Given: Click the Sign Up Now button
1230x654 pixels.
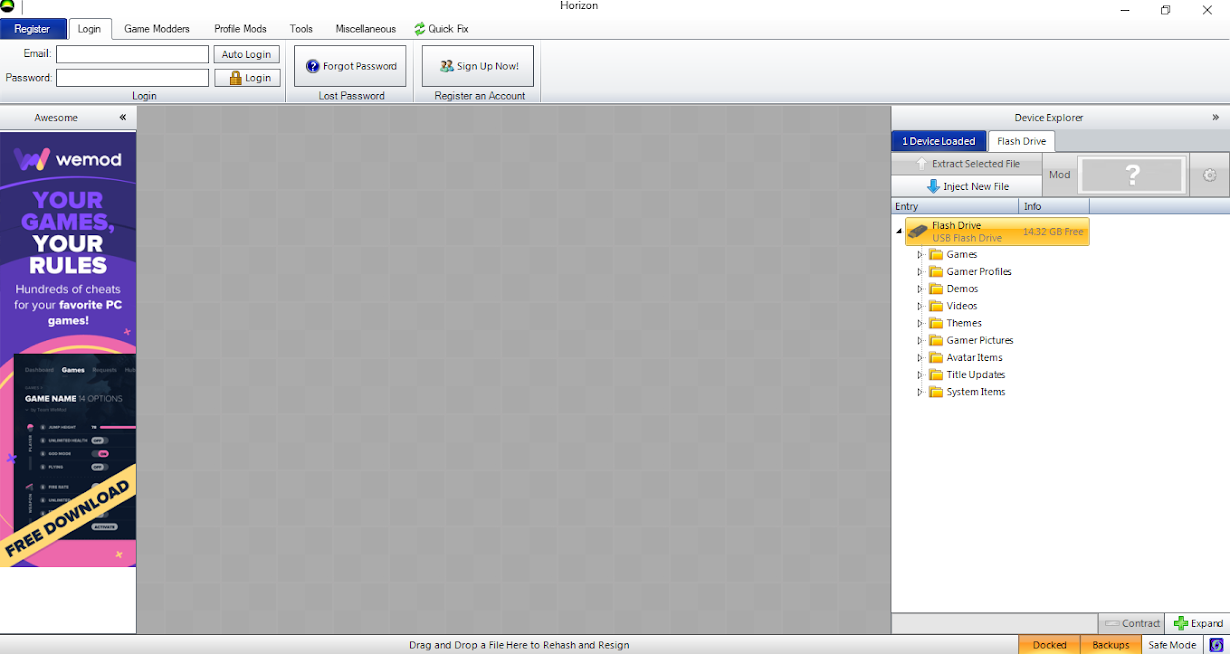Looking at the screenshot, I should click(x=477, y=65).
